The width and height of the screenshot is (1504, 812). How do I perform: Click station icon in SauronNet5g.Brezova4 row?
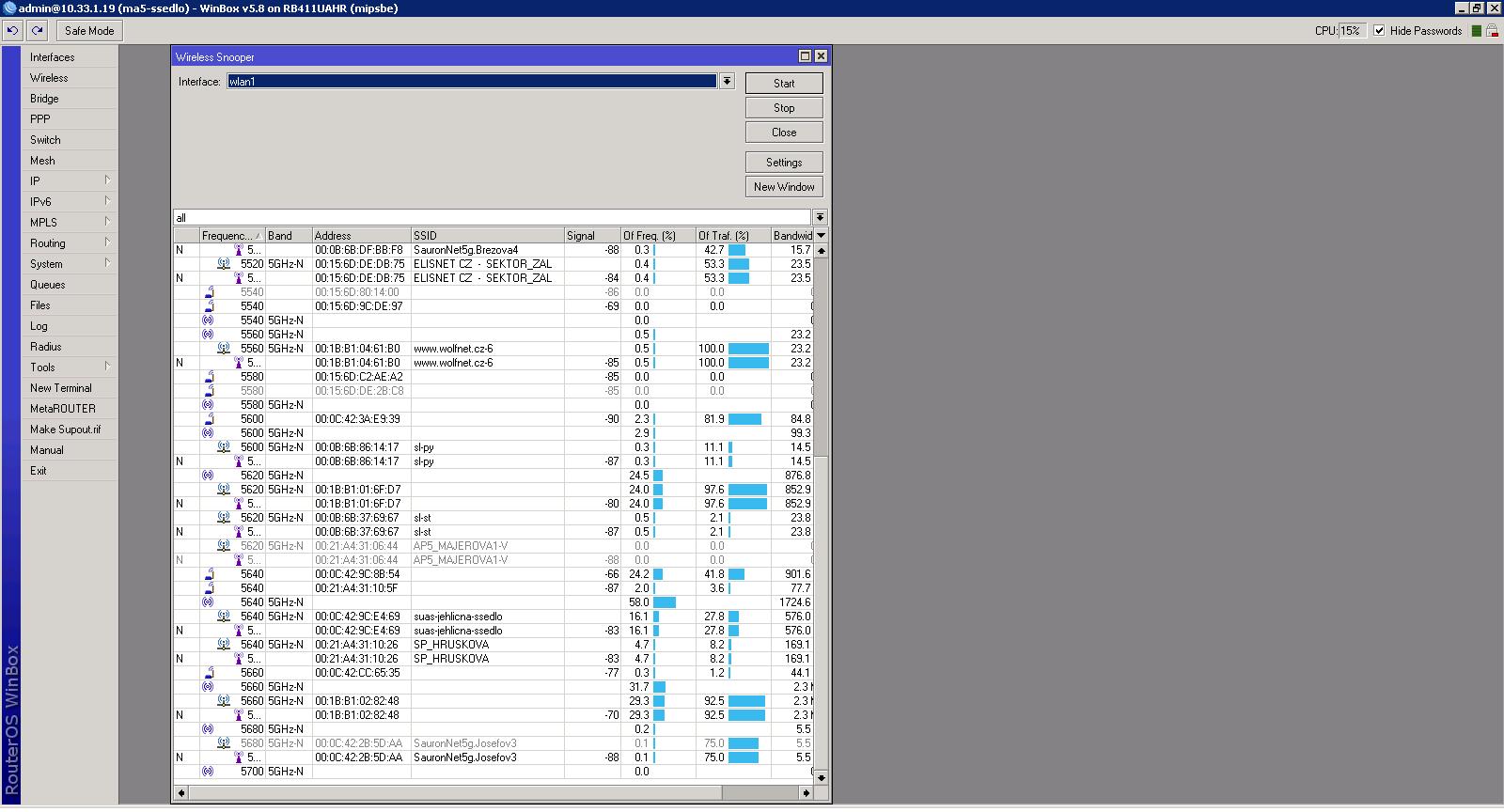239,250
